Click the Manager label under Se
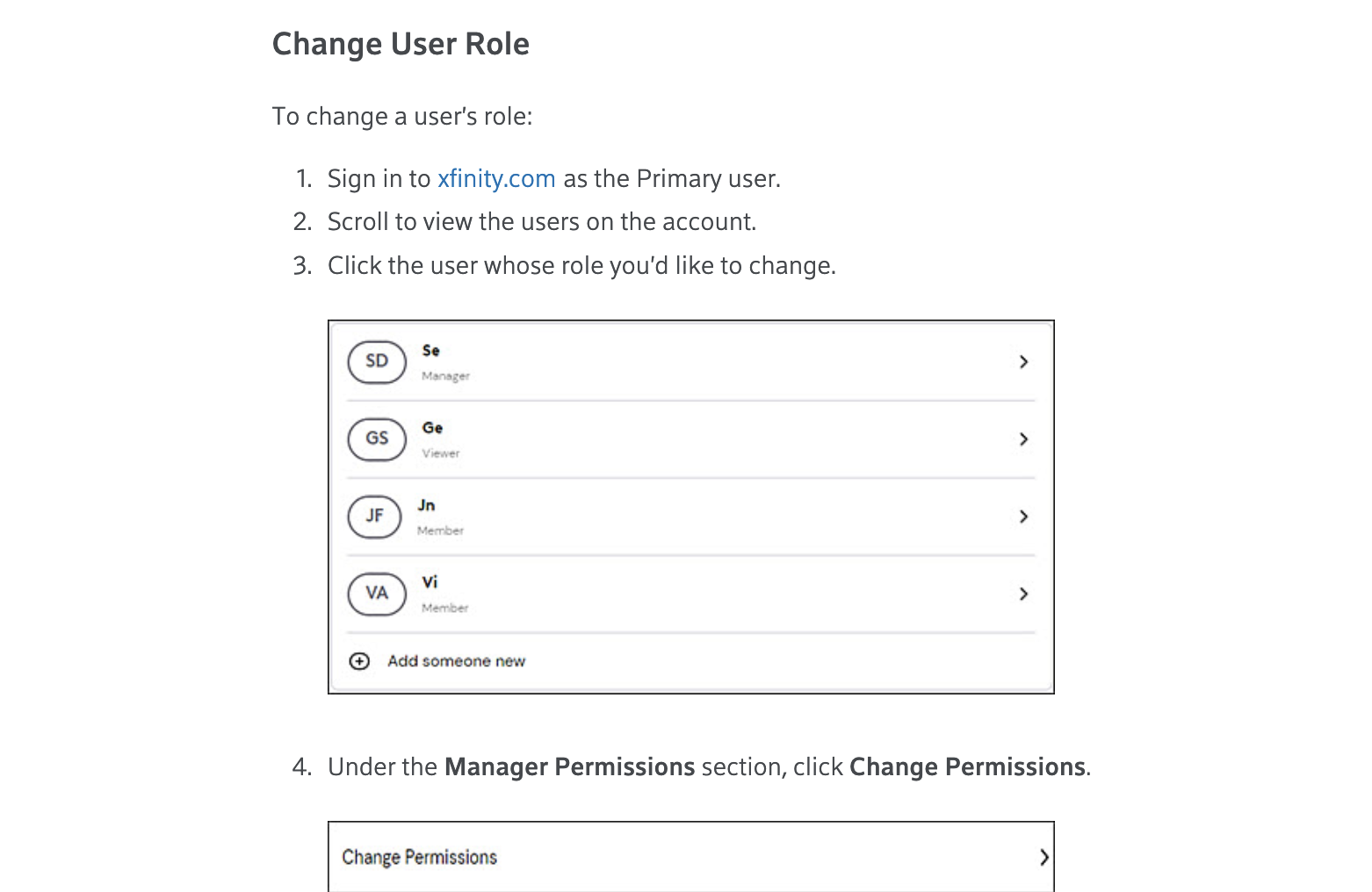This screenshot has height=892, width=1372. tap(445, 375)
